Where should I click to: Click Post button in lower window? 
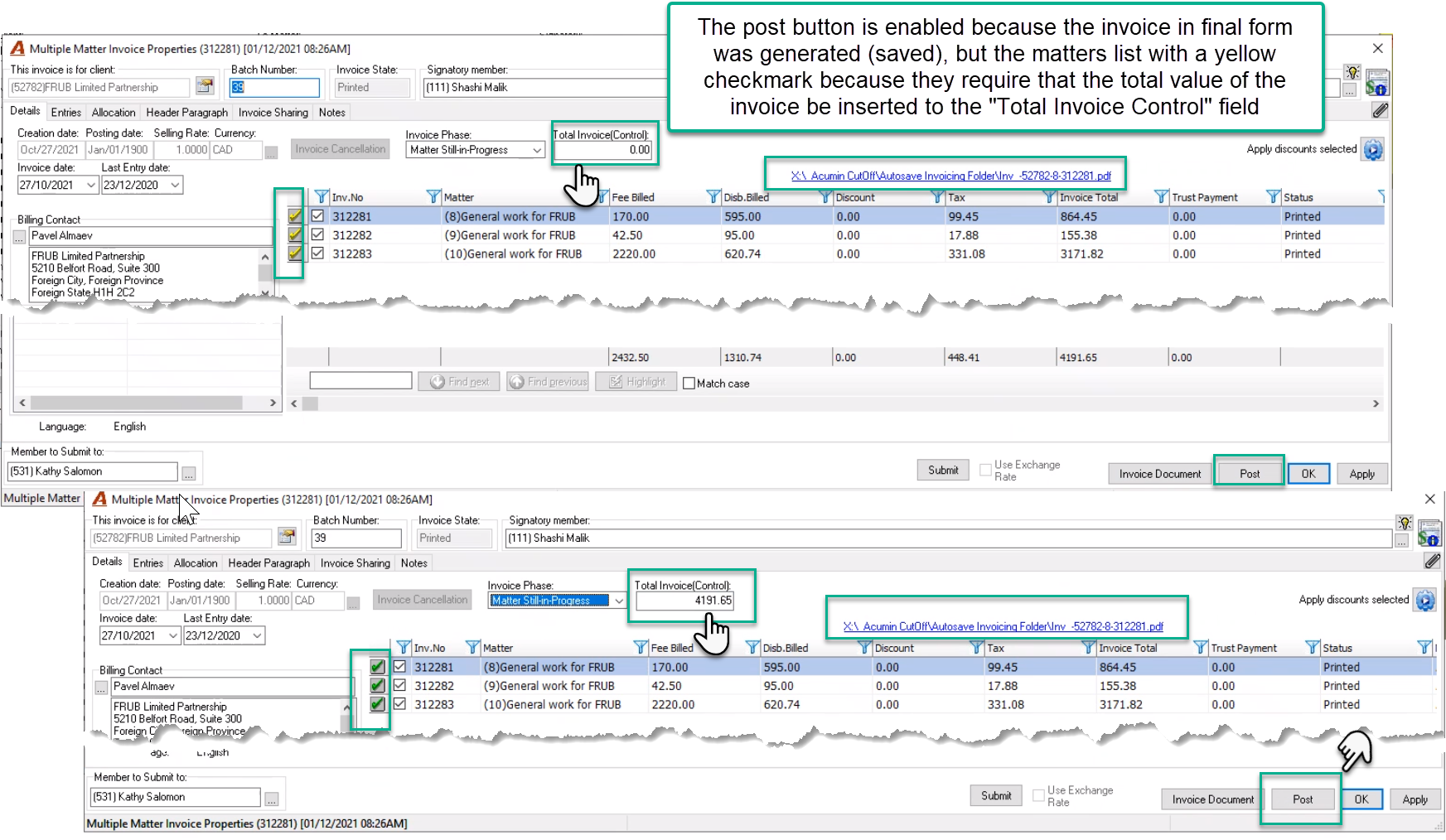tap(1303, 799)
